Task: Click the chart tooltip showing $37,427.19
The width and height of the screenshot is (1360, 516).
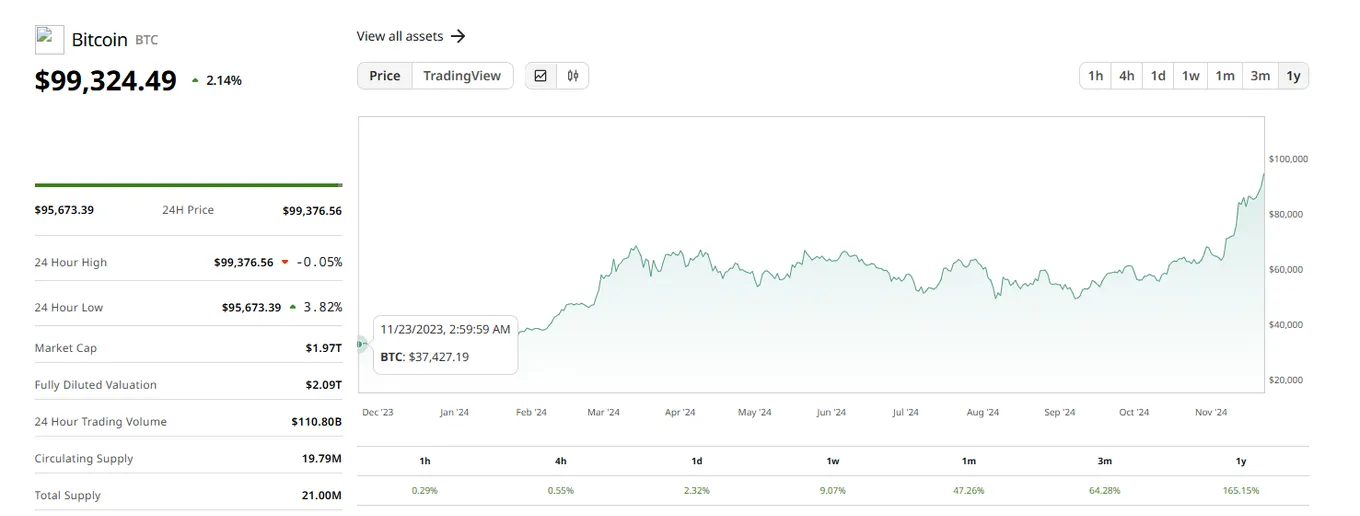Action: [x=446, y=345]
